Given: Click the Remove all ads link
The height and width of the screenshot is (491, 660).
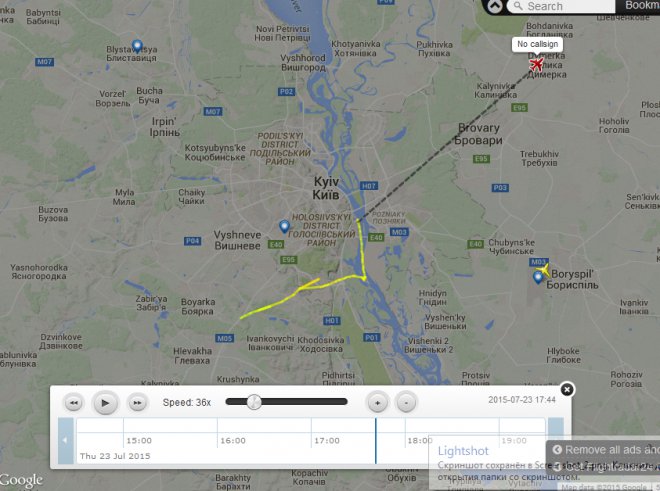Looking at the screenshot, I should click(605, 450).
